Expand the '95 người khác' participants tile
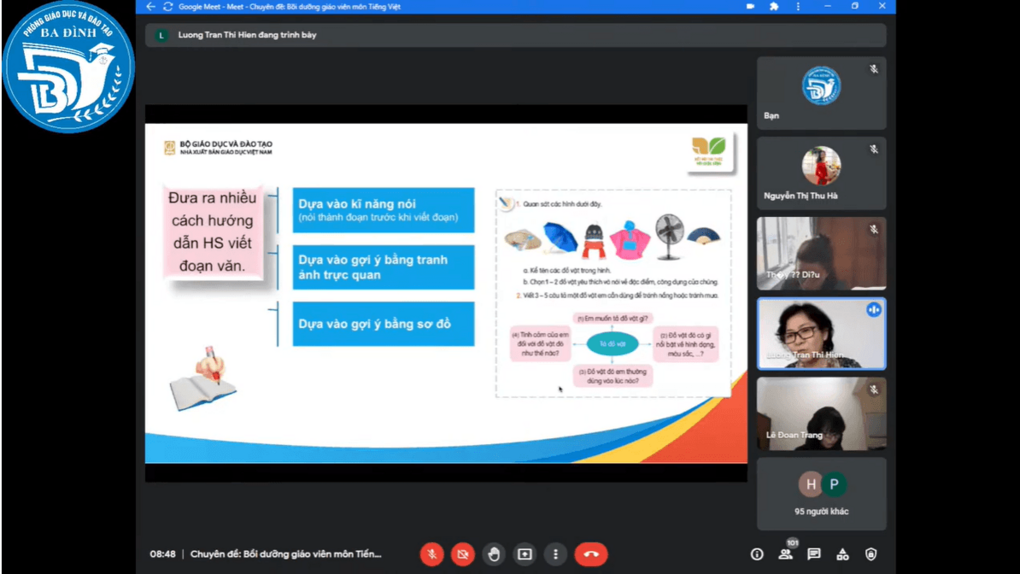 821,494
